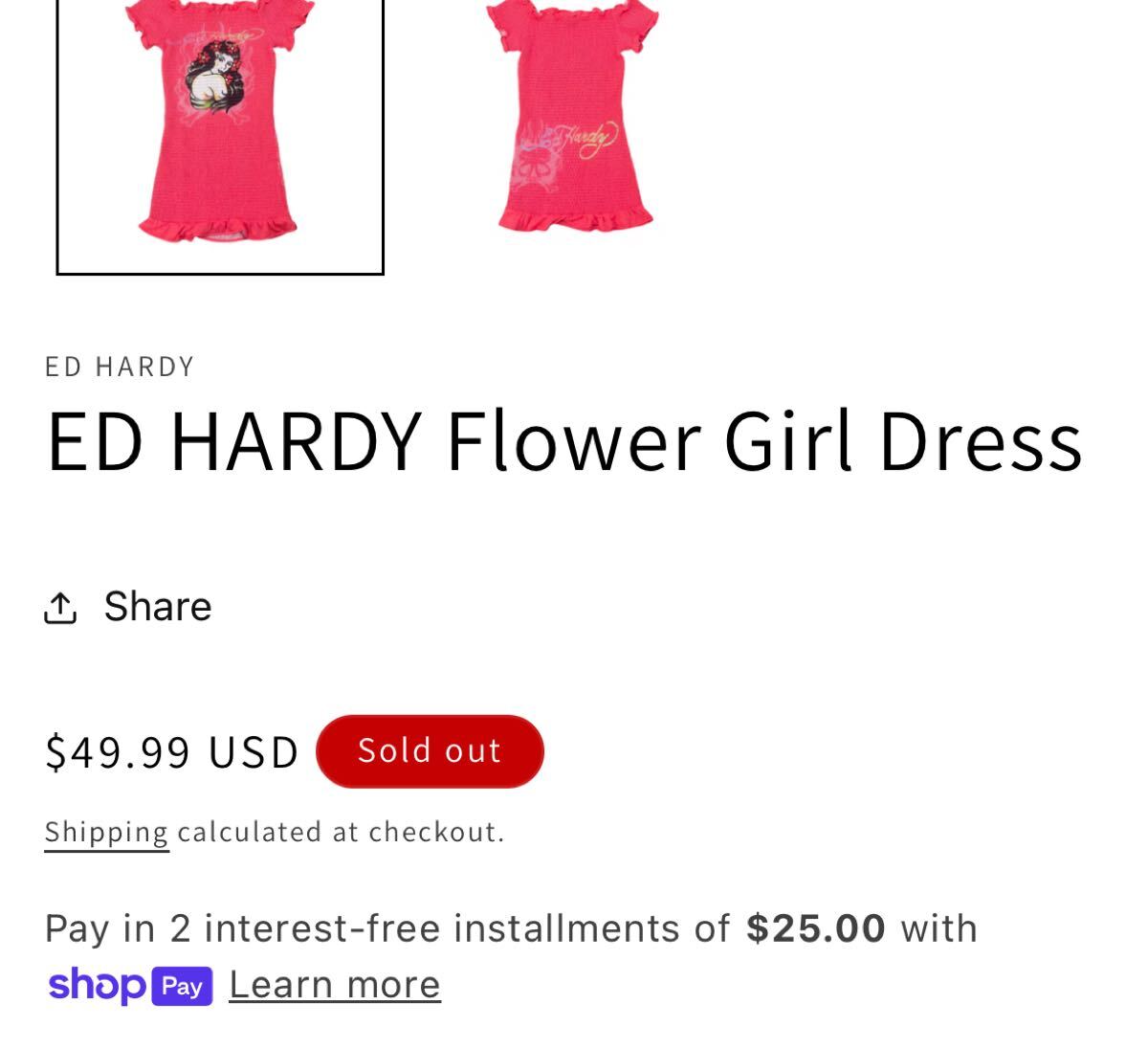Open the Shipping policy link

[x=106, y=833]
